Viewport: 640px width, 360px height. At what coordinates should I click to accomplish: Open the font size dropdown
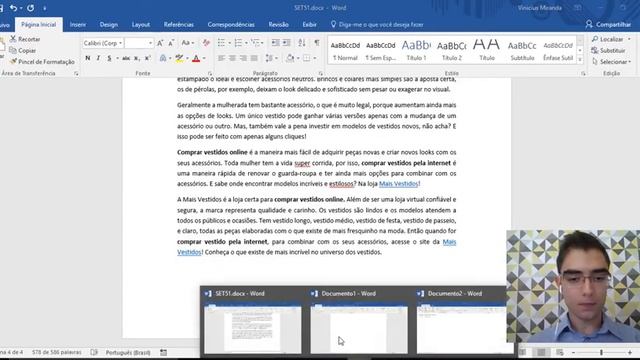click(x=151, y=43)
